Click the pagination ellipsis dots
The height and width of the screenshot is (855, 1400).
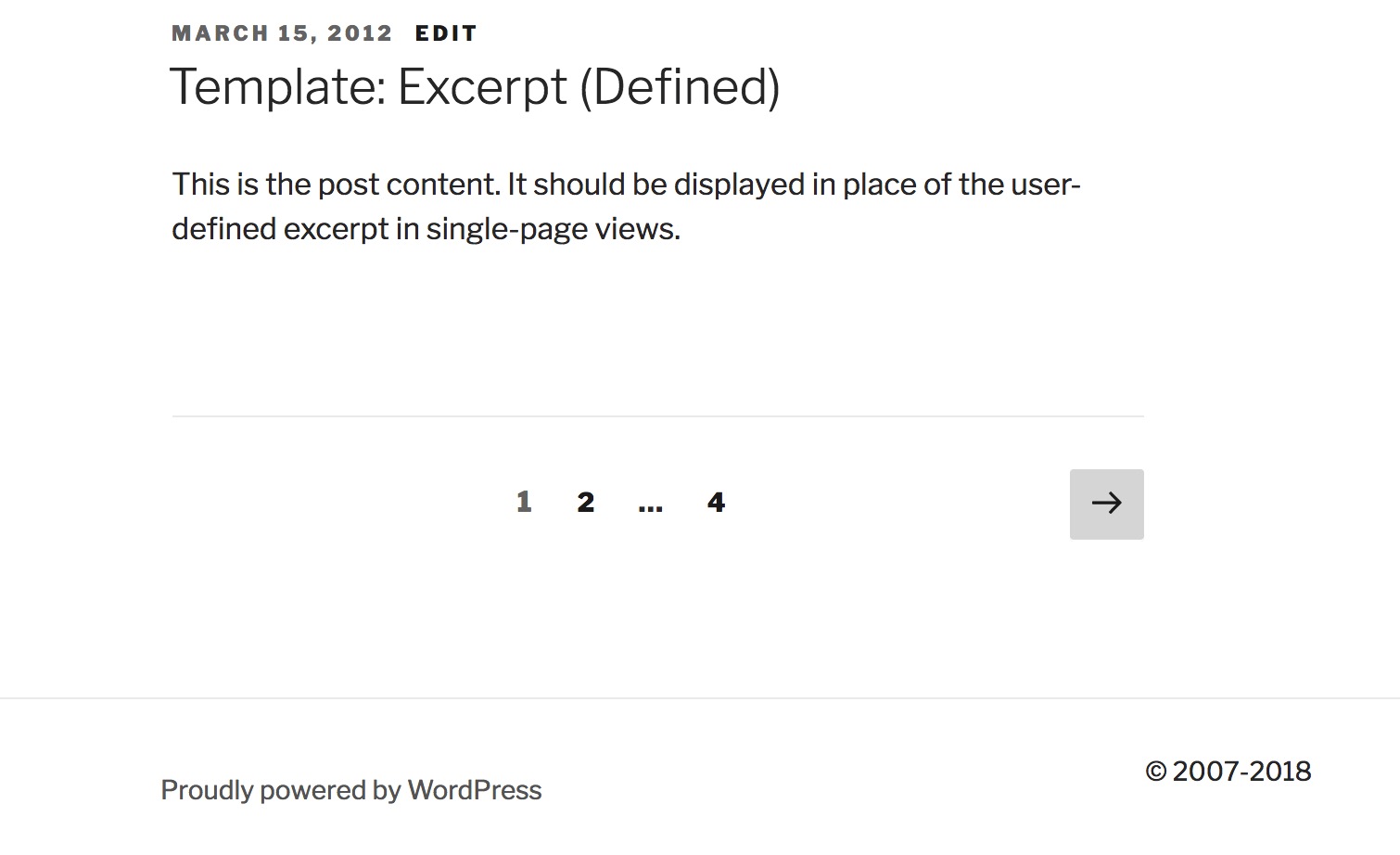pyautogui.click(x=651, y=505)
